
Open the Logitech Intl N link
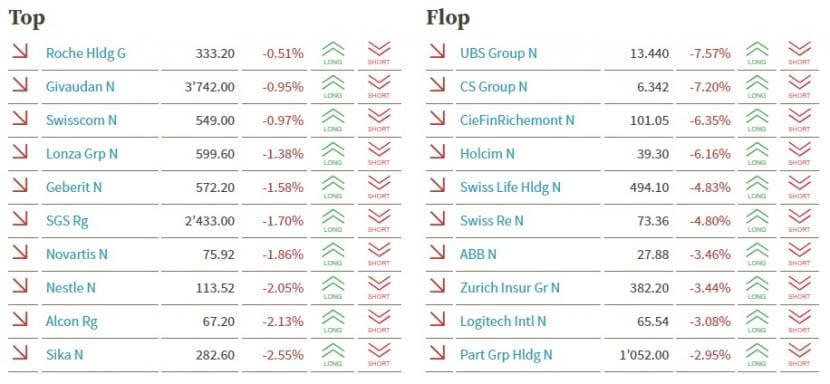point(503,322)
